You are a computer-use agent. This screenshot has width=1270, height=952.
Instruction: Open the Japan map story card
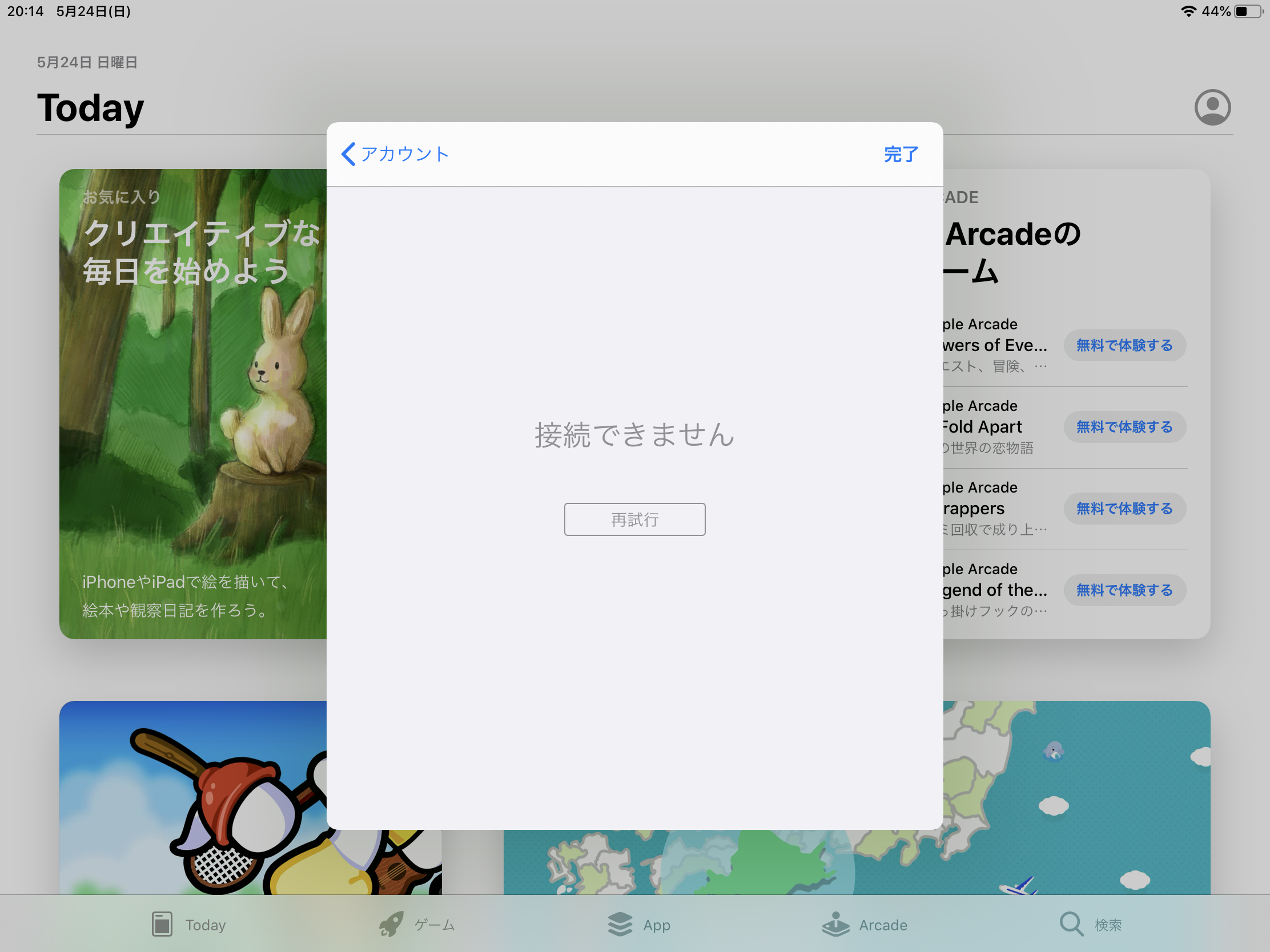pyautogui.click(x=1077, y=798)
